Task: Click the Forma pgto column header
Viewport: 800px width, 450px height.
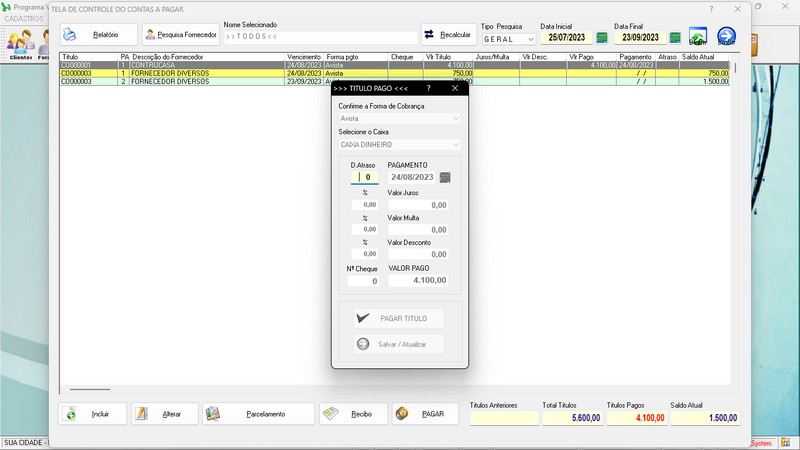Action: pos(356,57)
